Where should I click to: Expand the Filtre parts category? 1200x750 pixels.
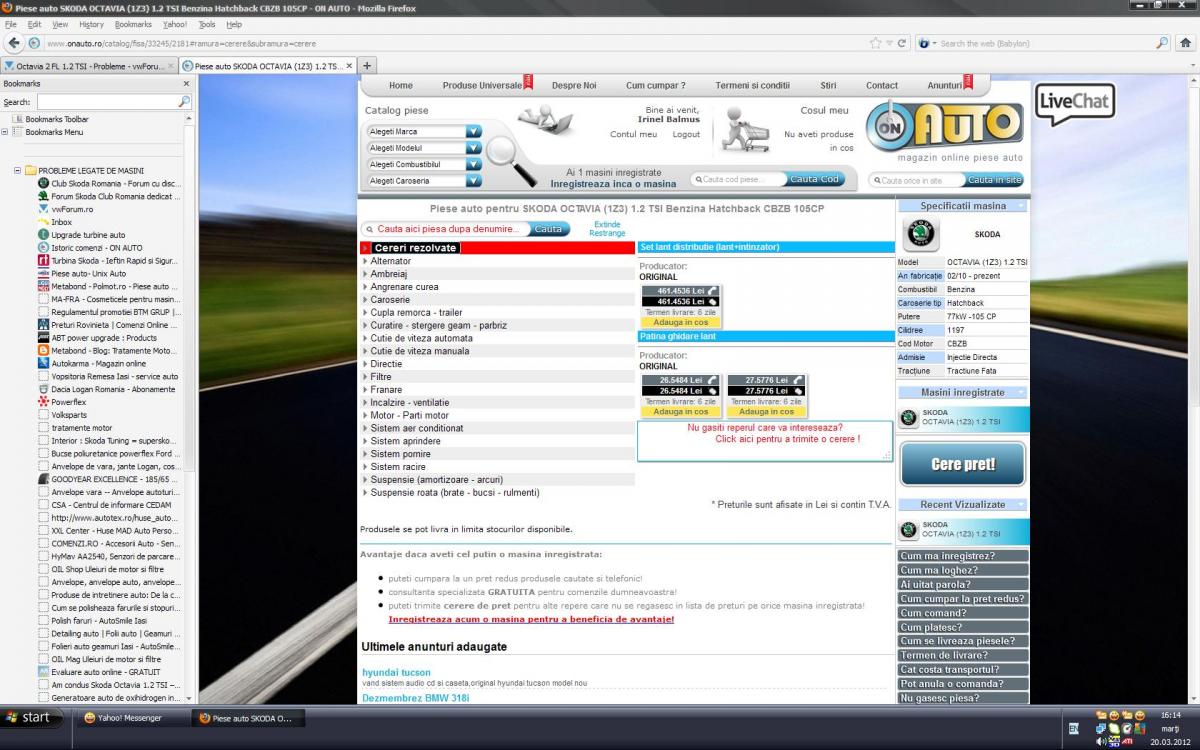[x=381, y=377]
